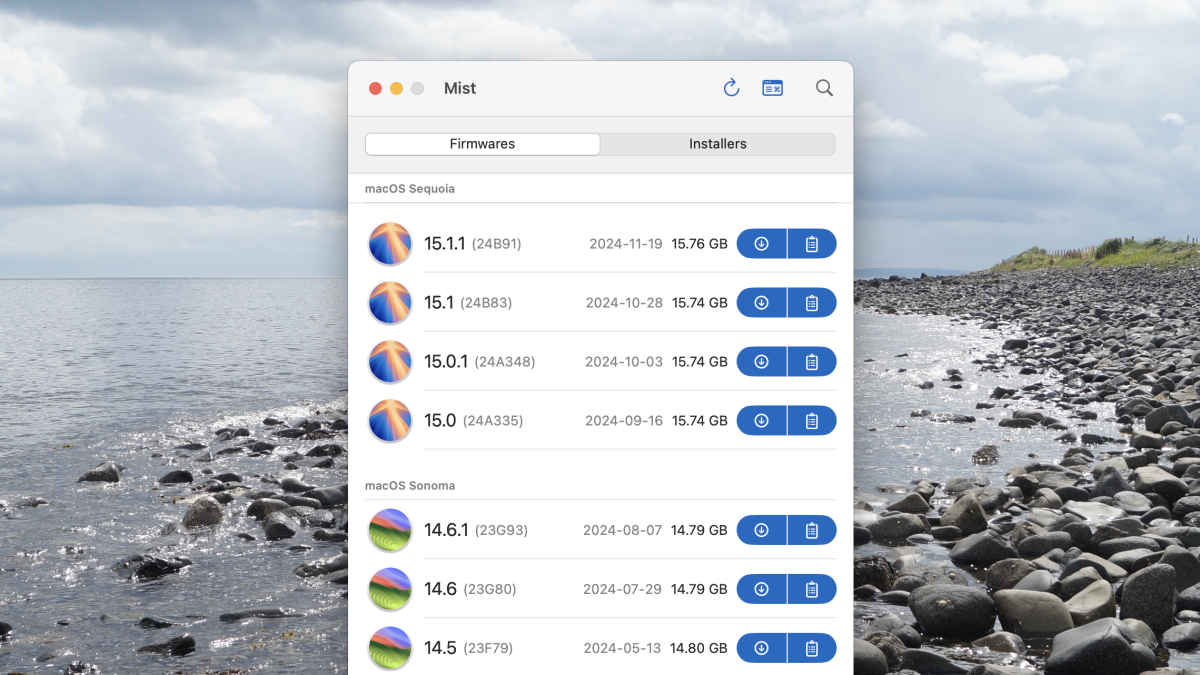Download macOS 15.0 (24A335) firmware

pos(762,421)
